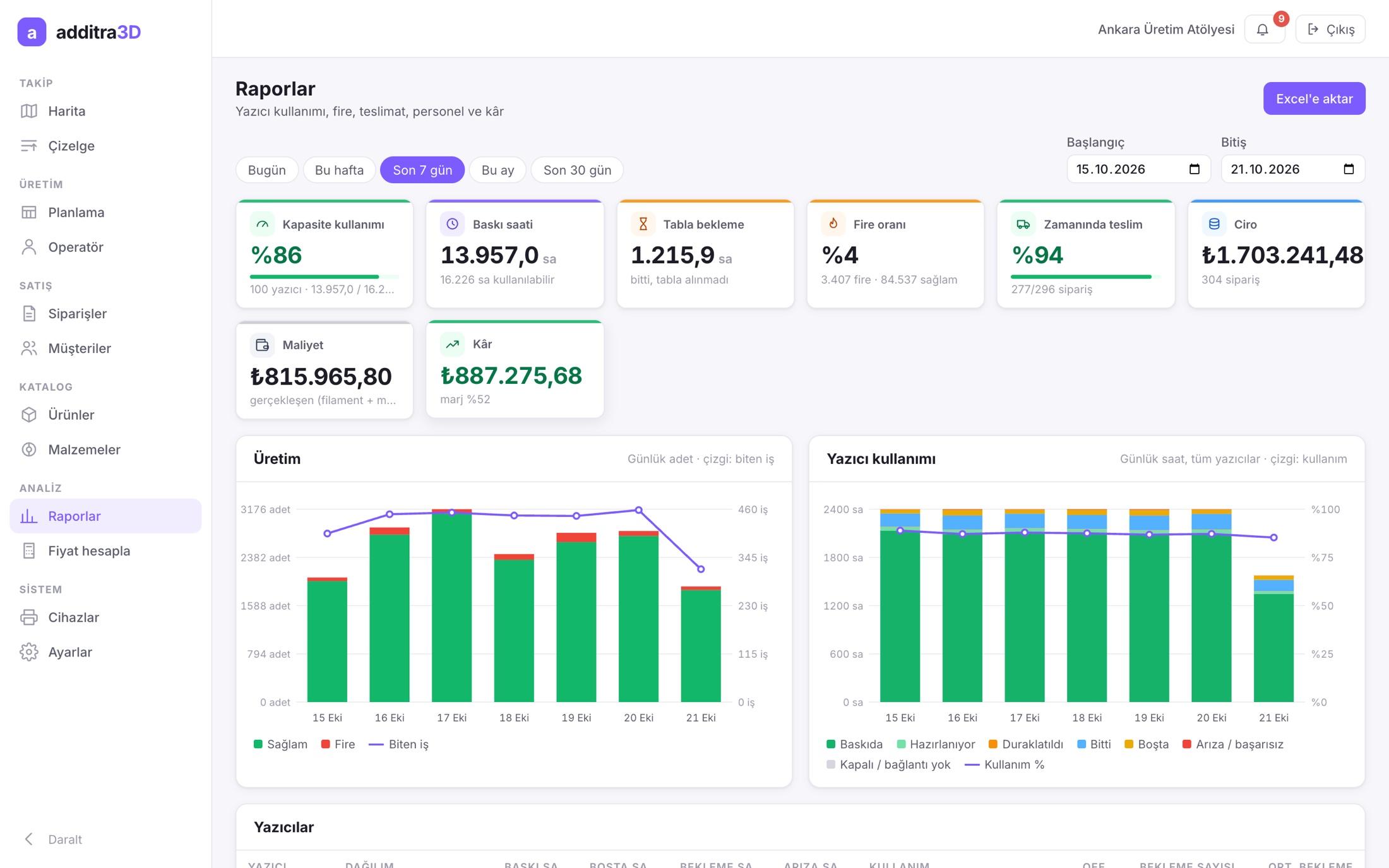Click the Malzemeler spool icon

click(x=29, y=449)
